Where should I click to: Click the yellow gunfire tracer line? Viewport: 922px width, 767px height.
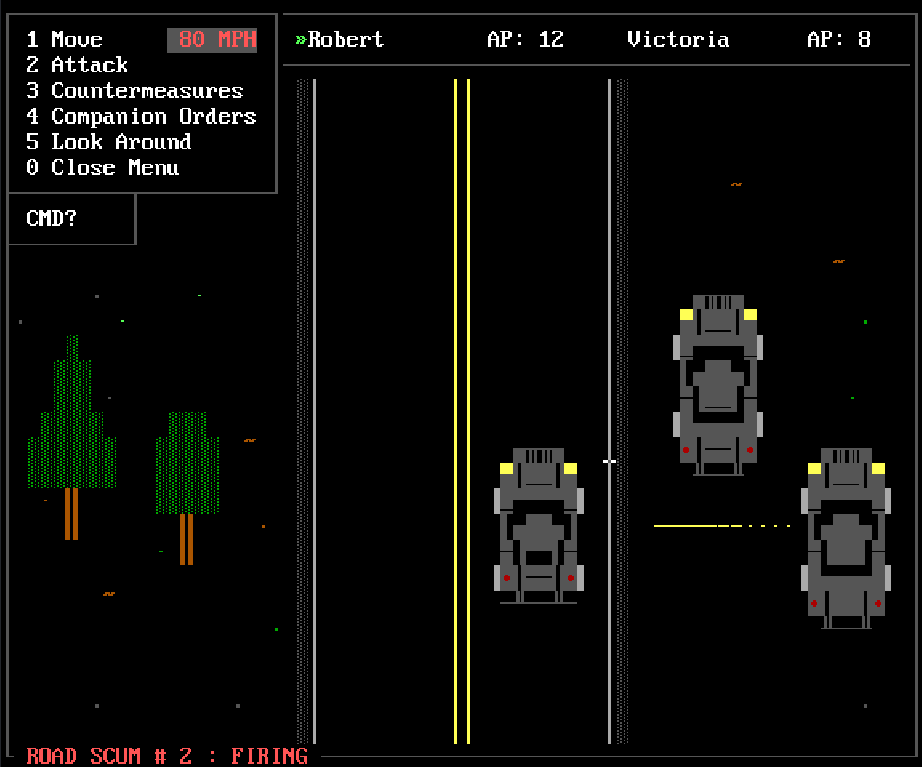tap(721, 526)
